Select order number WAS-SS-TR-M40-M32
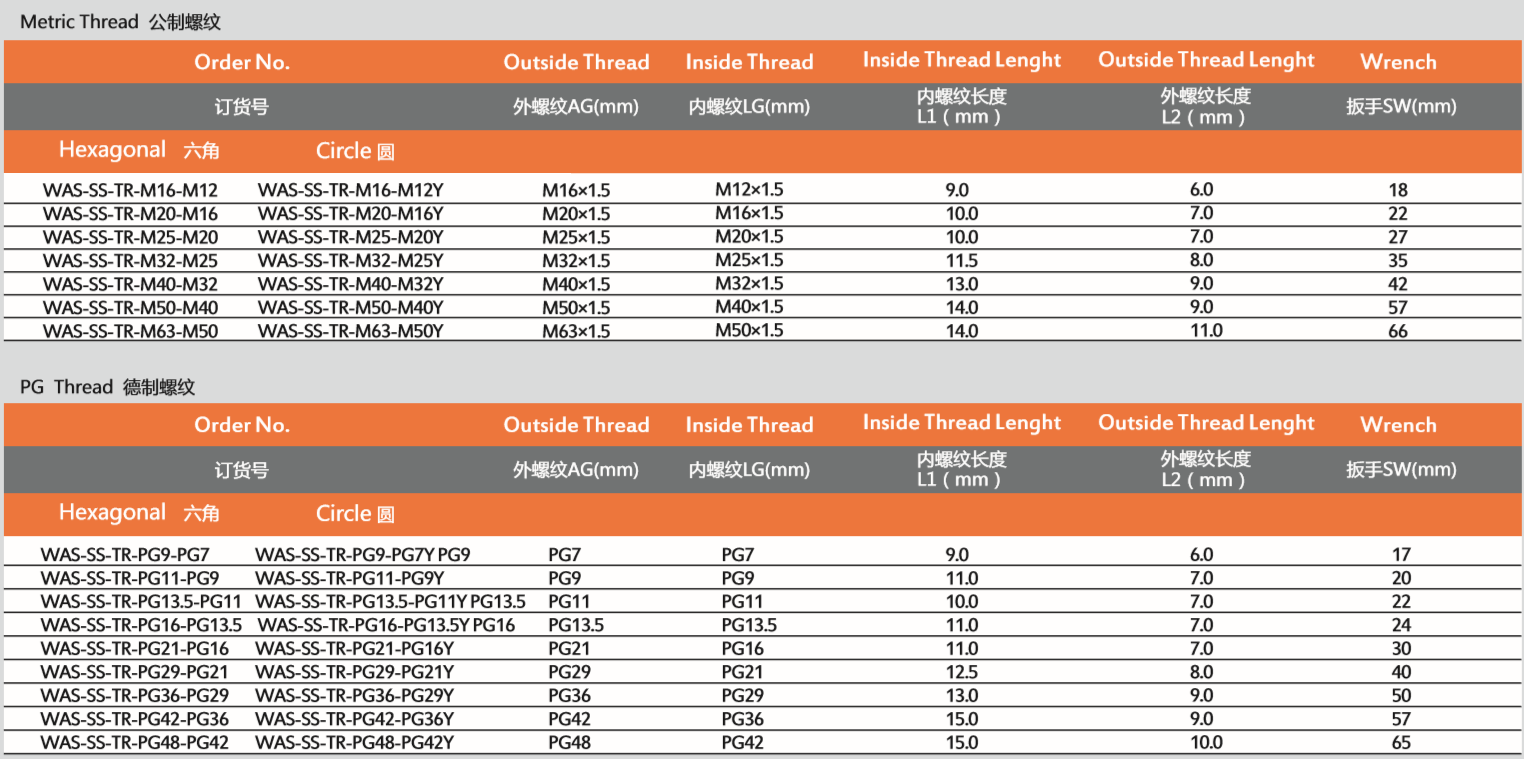Image resolution: width=1524 pixels, height=759 pixels. pos(130,284)
